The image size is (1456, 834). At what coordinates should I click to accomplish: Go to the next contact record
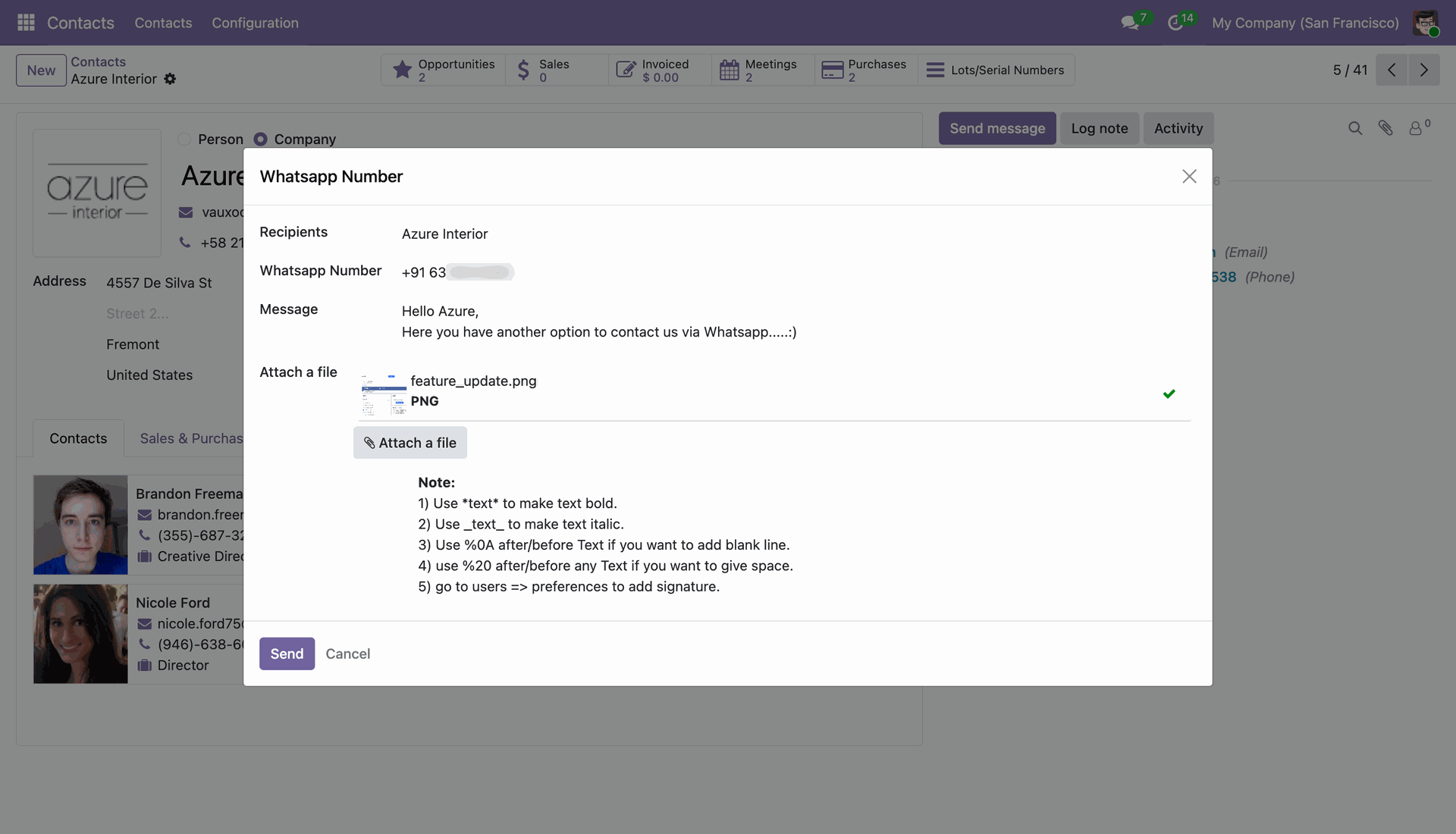pos(1424,70)
